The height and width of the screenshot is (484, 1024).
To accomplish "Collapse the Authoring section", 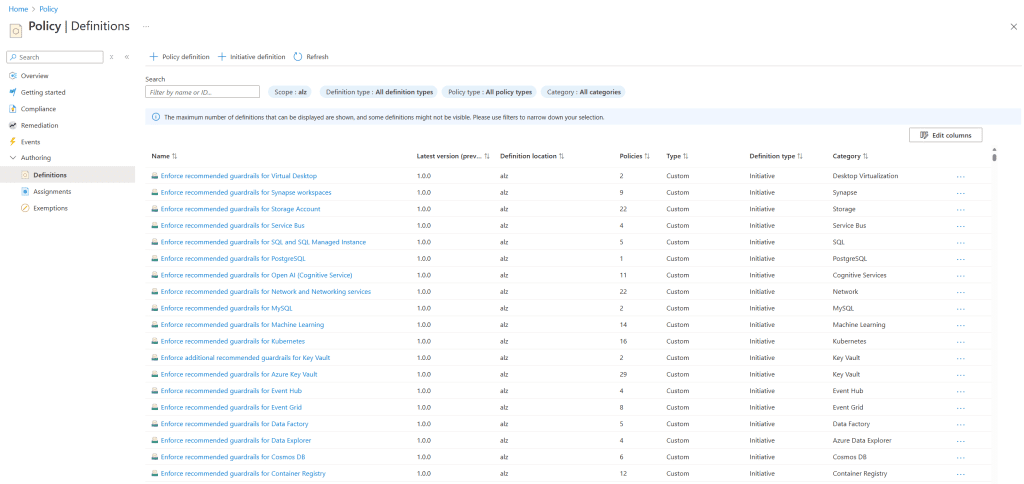I will 12,158.
